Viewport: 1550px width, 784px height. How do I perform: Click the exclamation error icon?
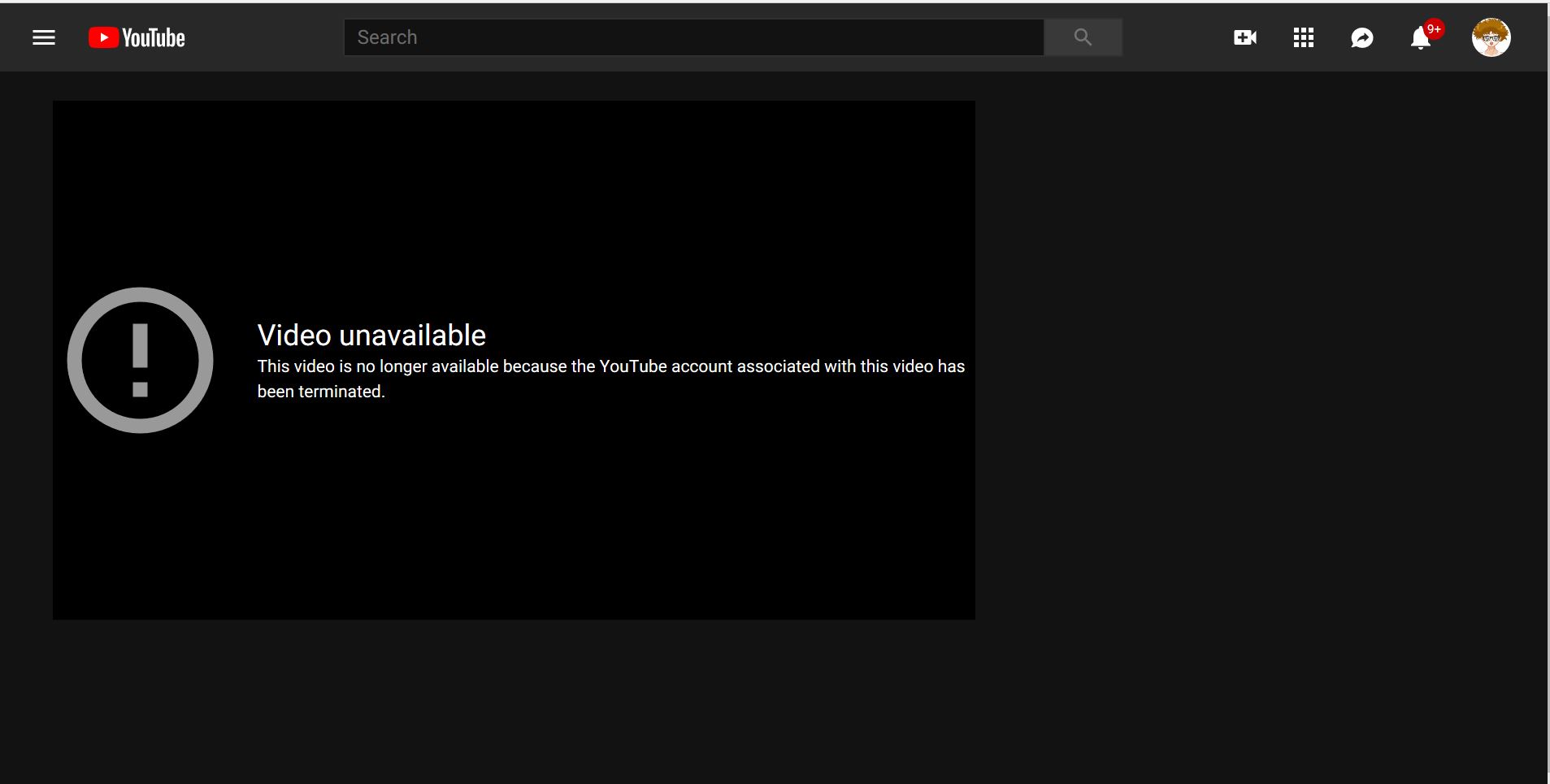[x=140, y=360]
